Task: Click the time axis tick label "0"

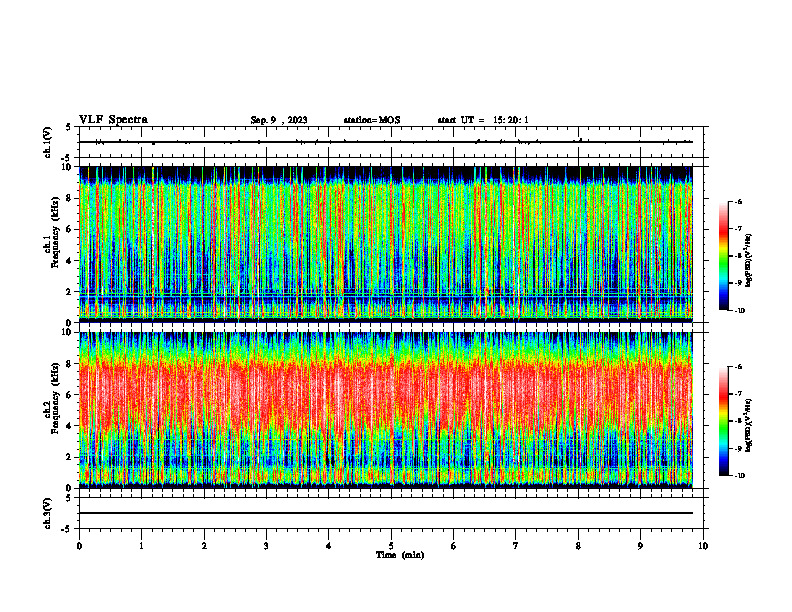Action: (79, 546)
